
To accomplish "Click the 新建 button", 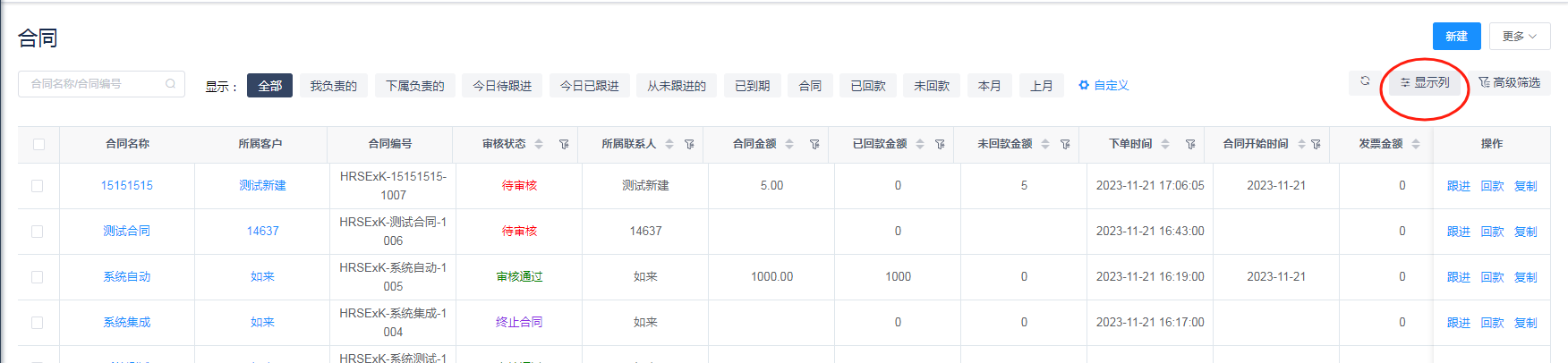I will pos(1456,37).
